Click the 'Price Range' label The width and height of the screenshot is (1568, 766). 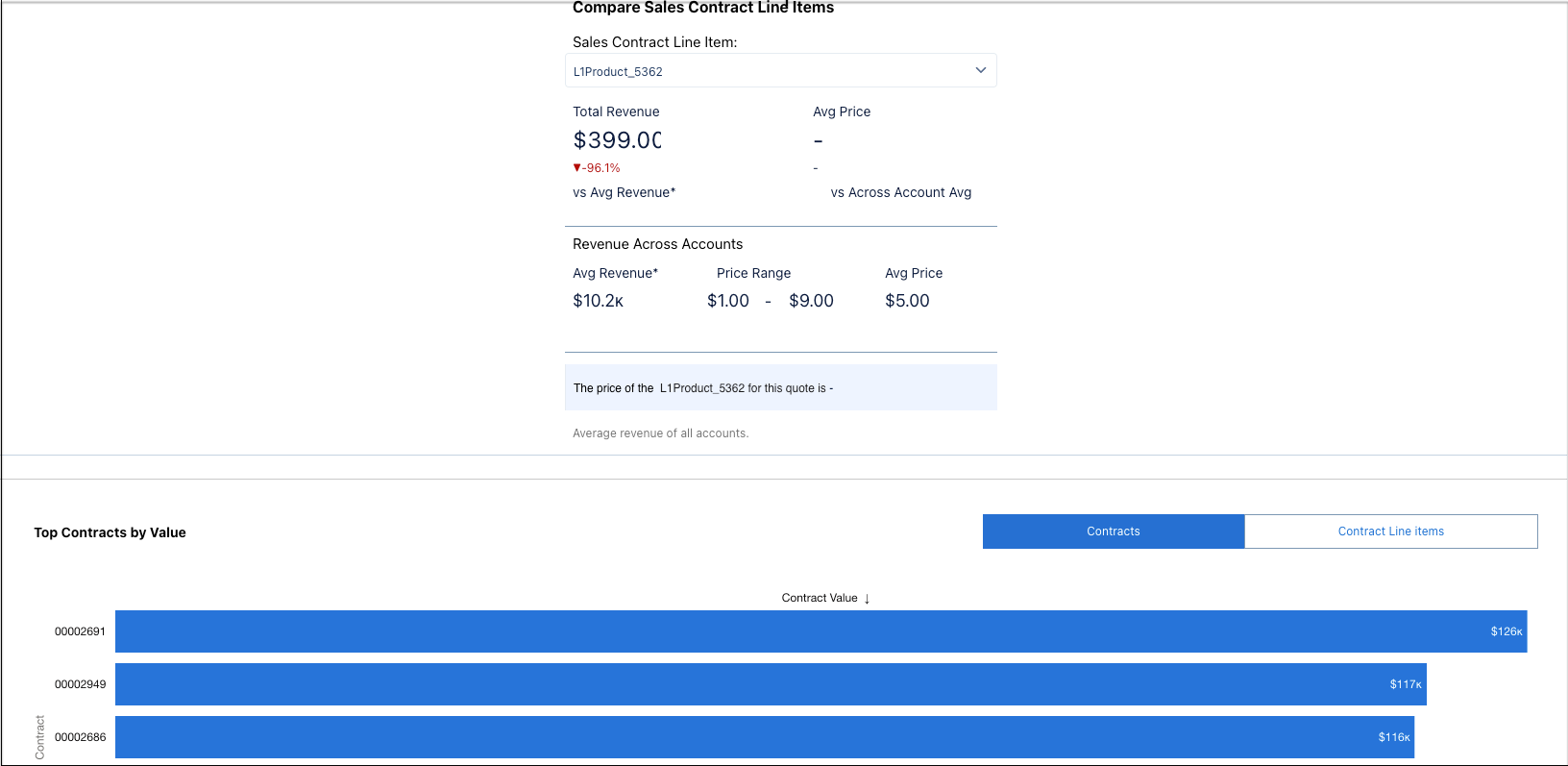[753, 273]
